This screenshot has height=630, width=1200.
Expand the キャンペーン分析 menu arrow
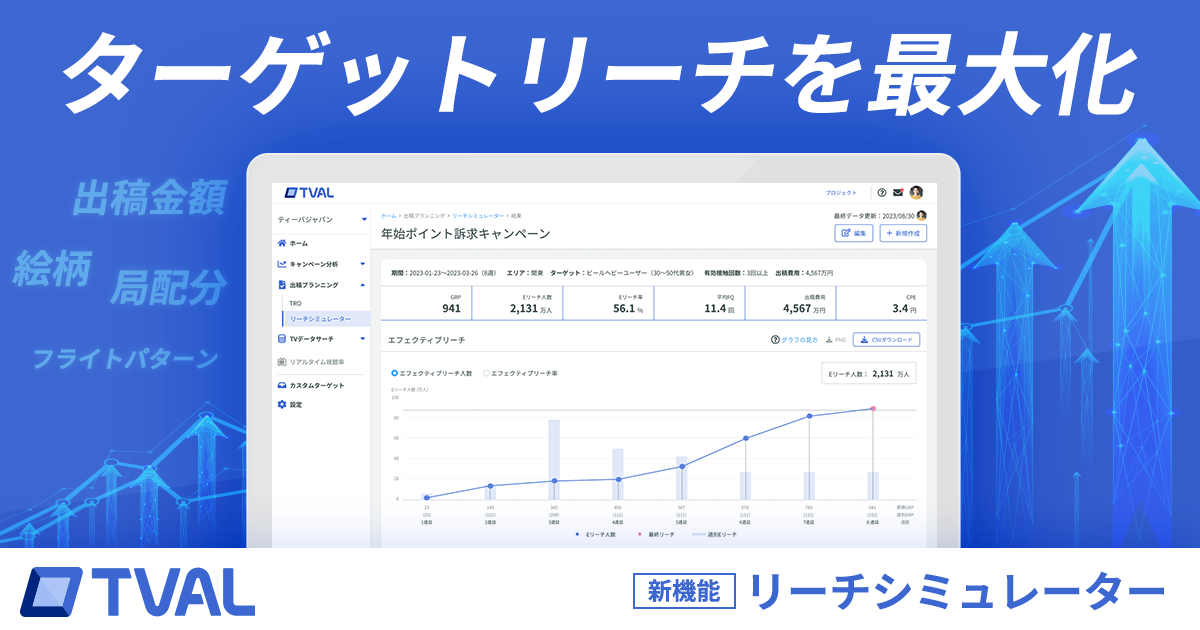(363, 265)
